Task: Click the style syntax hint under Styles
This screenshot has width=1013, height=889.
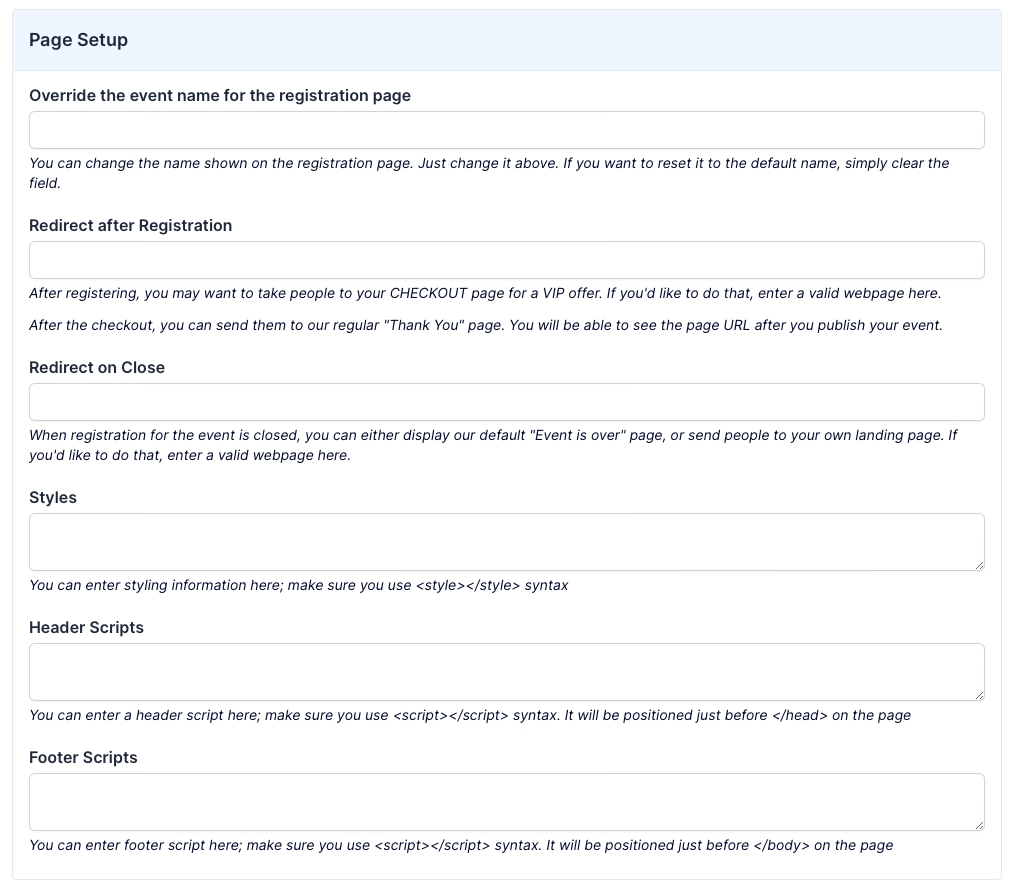Action: [298, 586]
